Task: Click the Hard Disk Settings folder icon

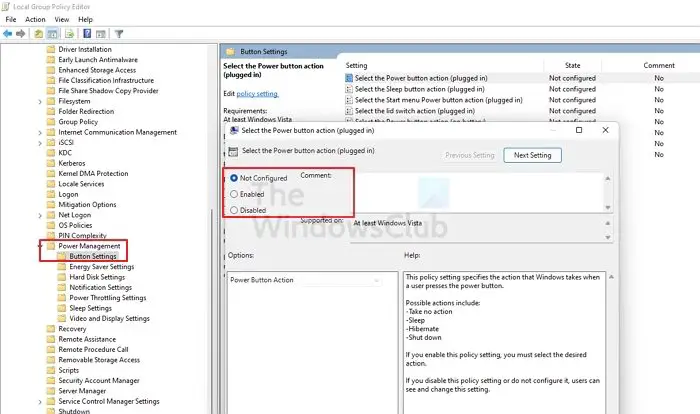Action: [62, 277]
